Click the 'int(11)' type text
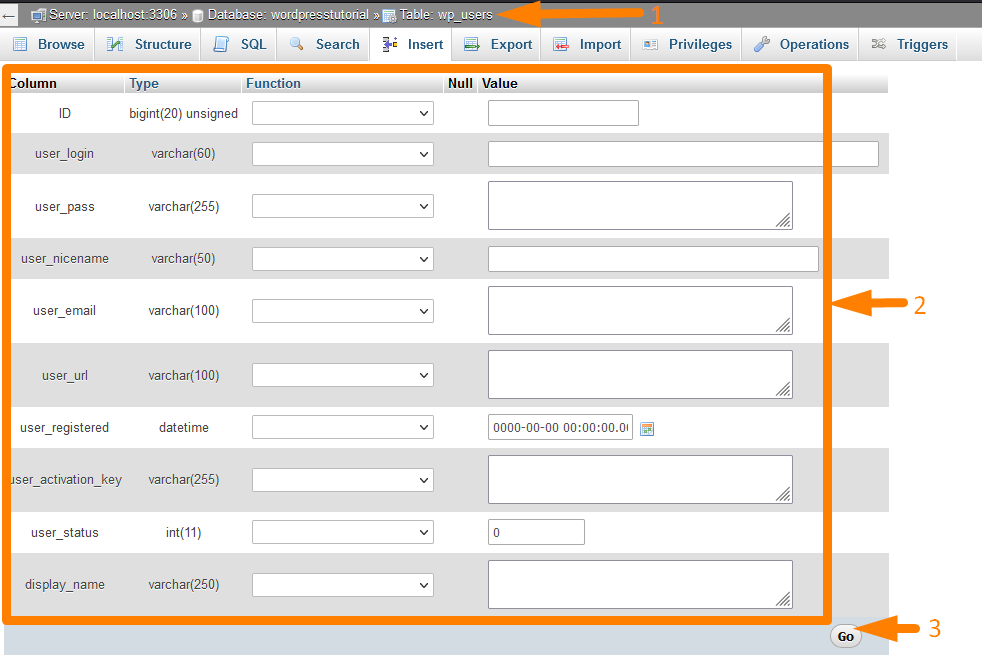This screenshot has height=672, width=982. click(183, 532)
